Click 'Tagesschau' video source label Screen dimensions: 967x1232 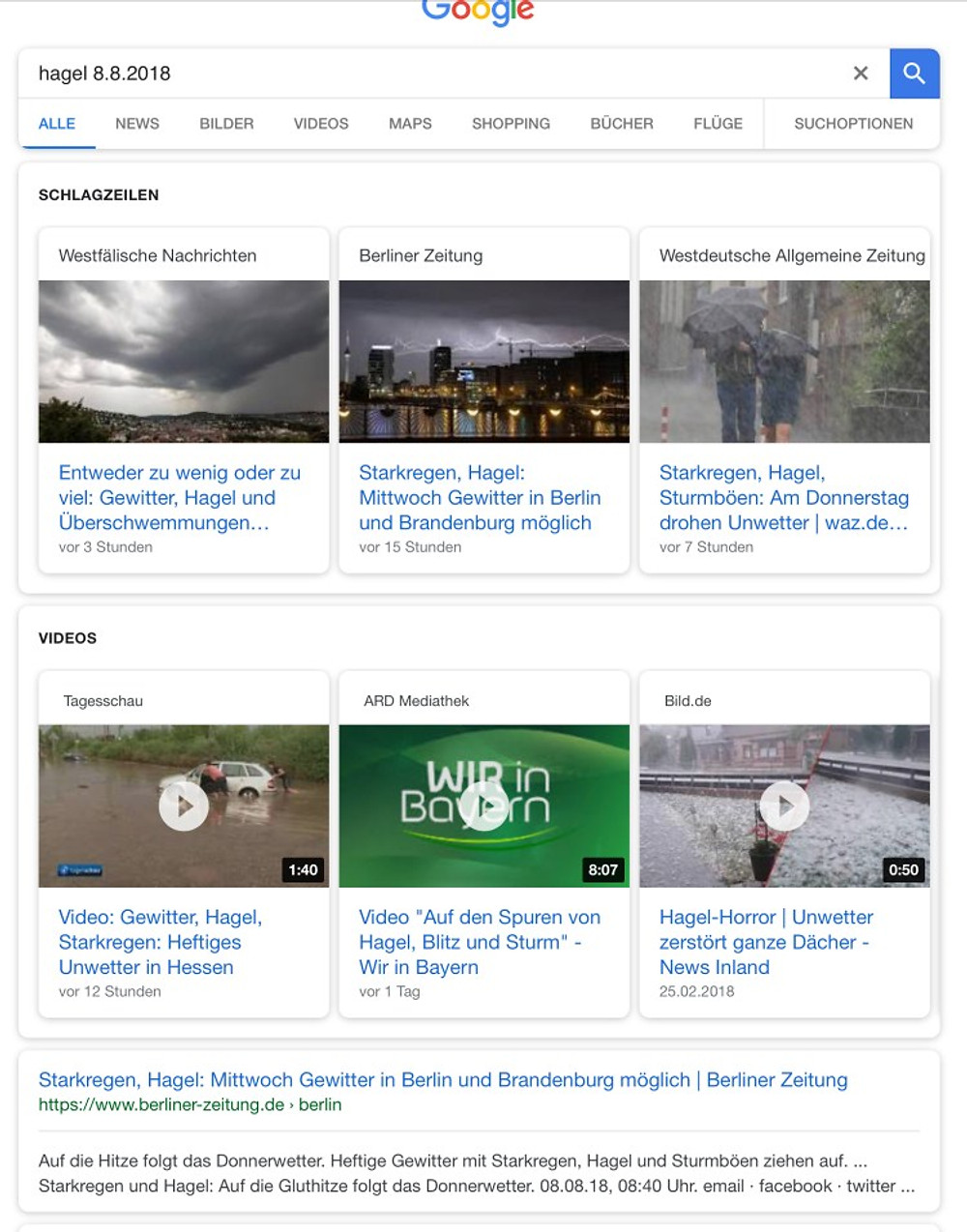point(103,701)
